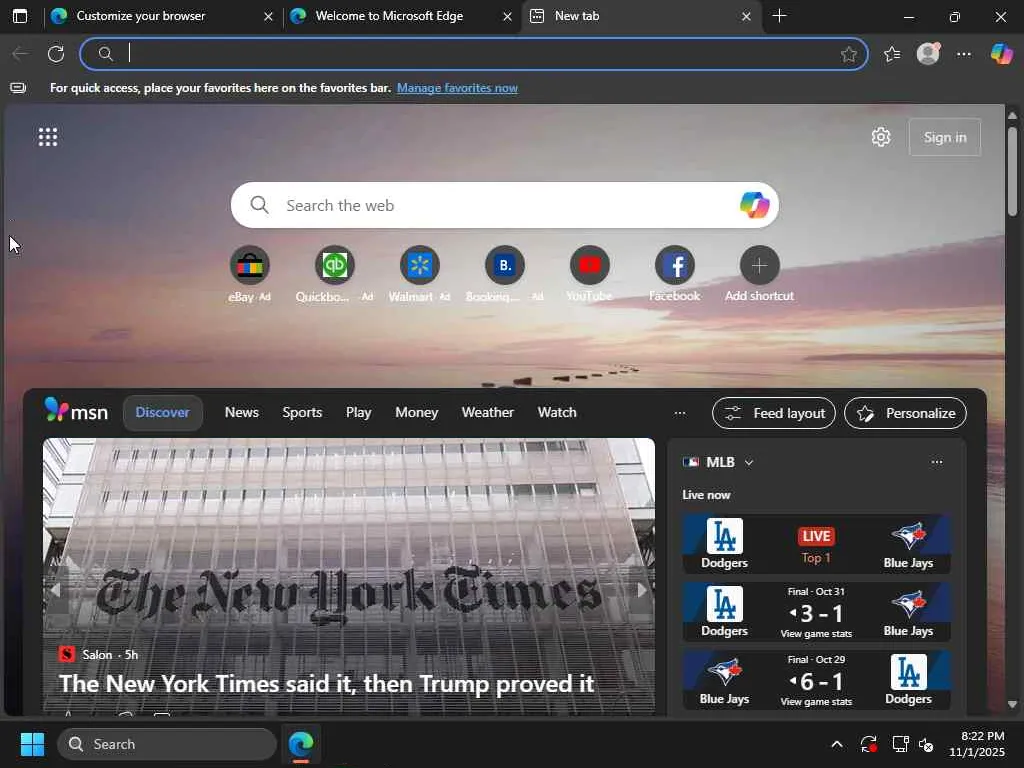Viewport: 1024px width, 768px height.
Task: Open new tab plus button
Action: coord(779,16)
